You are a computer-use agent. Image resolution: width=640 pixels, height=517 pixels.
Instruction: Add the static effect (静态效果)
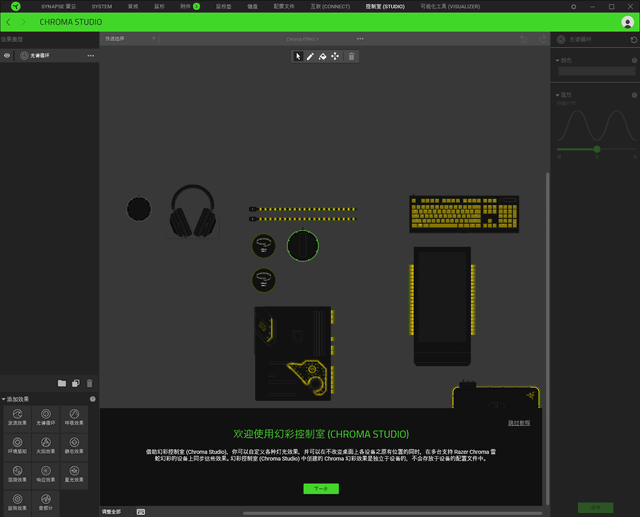pyautogui.click(x=74, y=446)
